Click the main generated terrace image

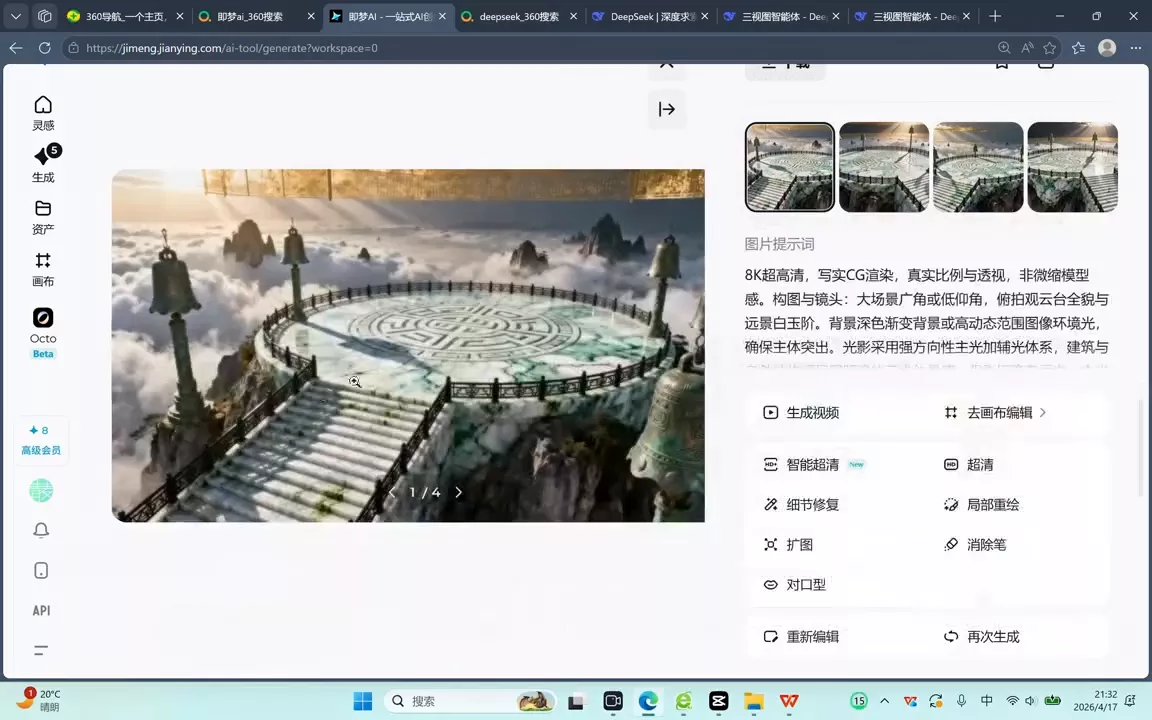click(x=408, y=345)
